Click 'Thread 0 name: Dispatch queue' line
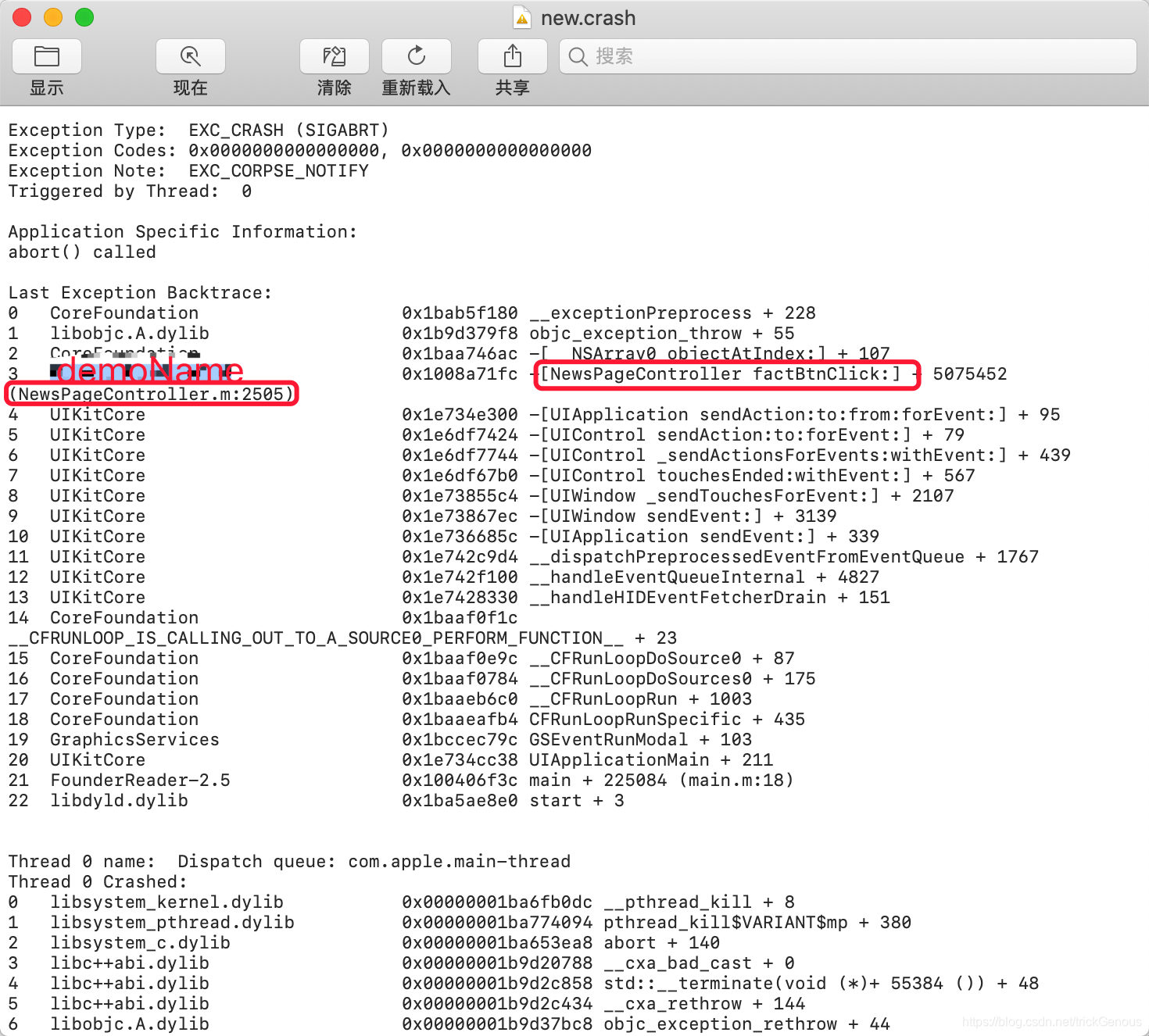The image size is (1149, 1036). pyautogui.click(x=289, y=861)
